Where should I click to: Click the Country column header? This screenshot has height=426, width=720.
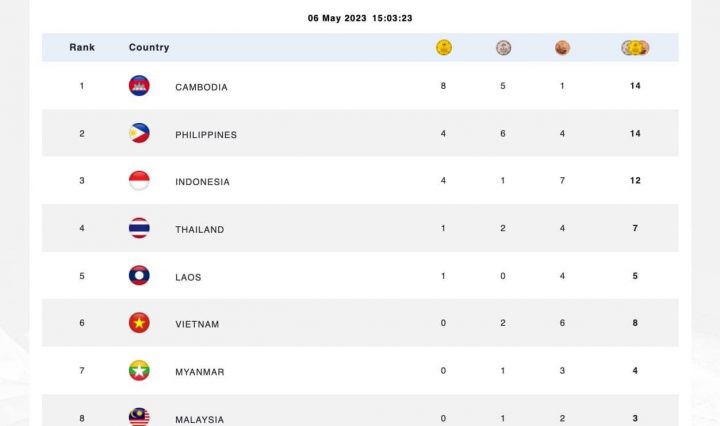click(149, 47)
